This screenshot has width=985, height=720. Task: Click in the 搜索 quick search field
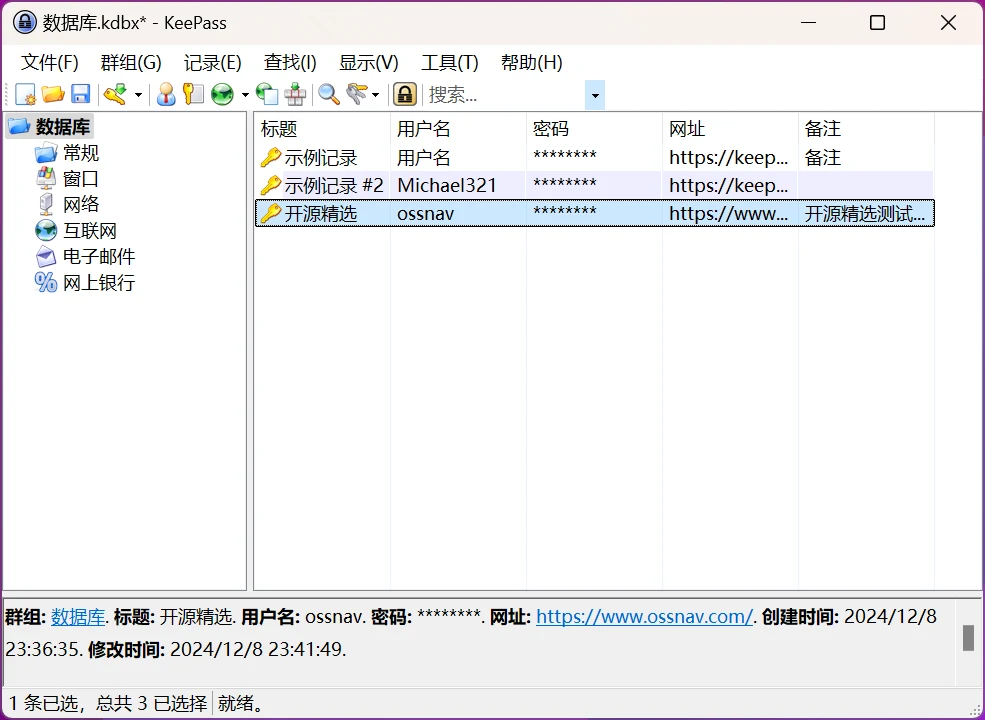pyautogui.click(x=503, y=95)
